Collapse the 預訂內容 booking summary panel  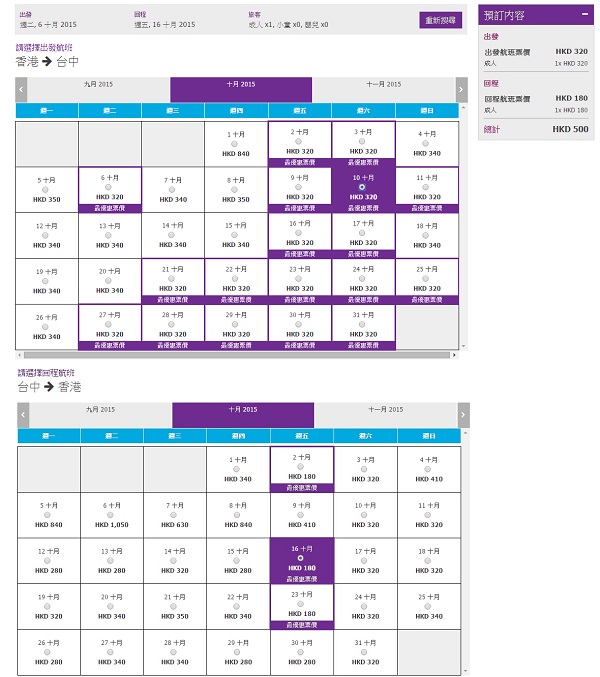point(584,15)
